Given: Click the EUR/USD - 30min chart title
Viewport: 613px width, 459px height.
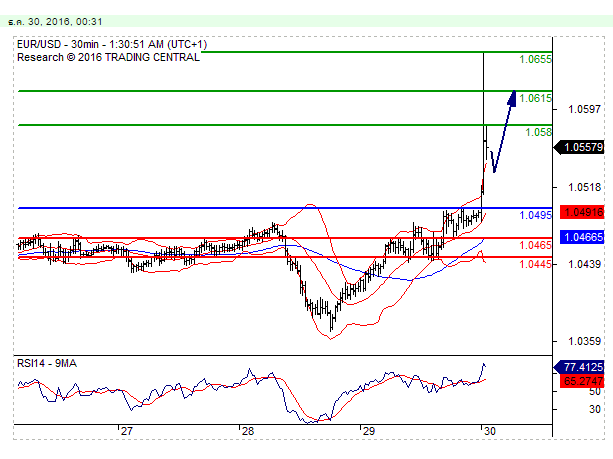Looking at the screenshot, I should tap(112, 44).
